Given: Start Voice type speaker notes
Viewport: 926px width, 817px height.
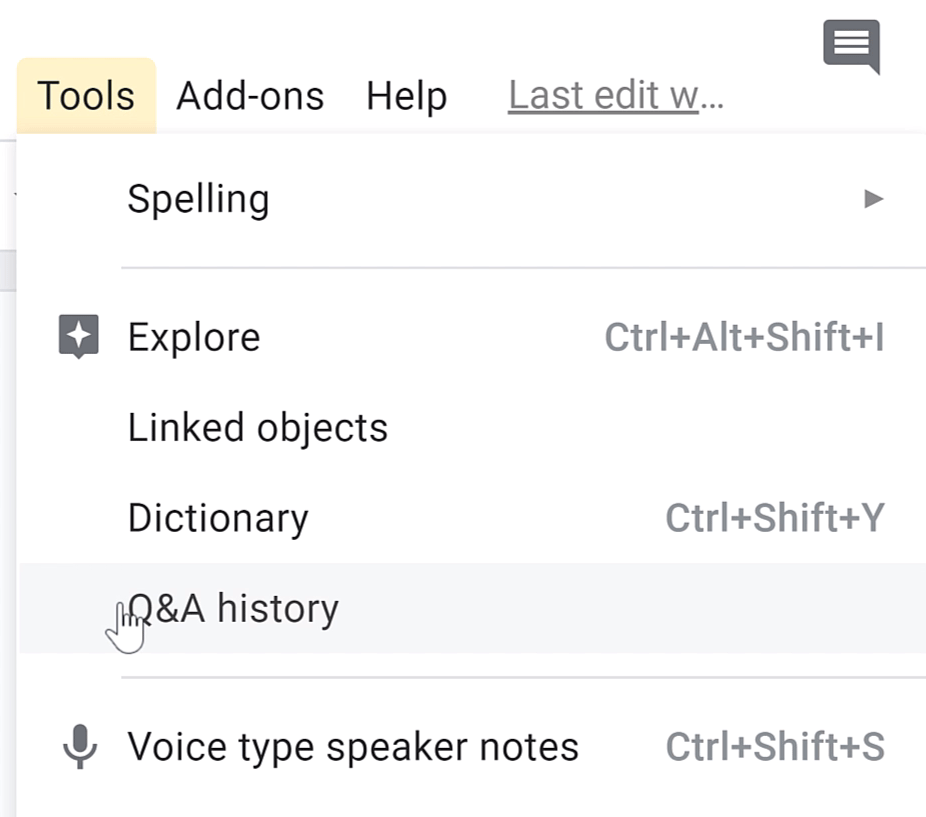Looking at the screenshot, I should click(x=471, y=747).
